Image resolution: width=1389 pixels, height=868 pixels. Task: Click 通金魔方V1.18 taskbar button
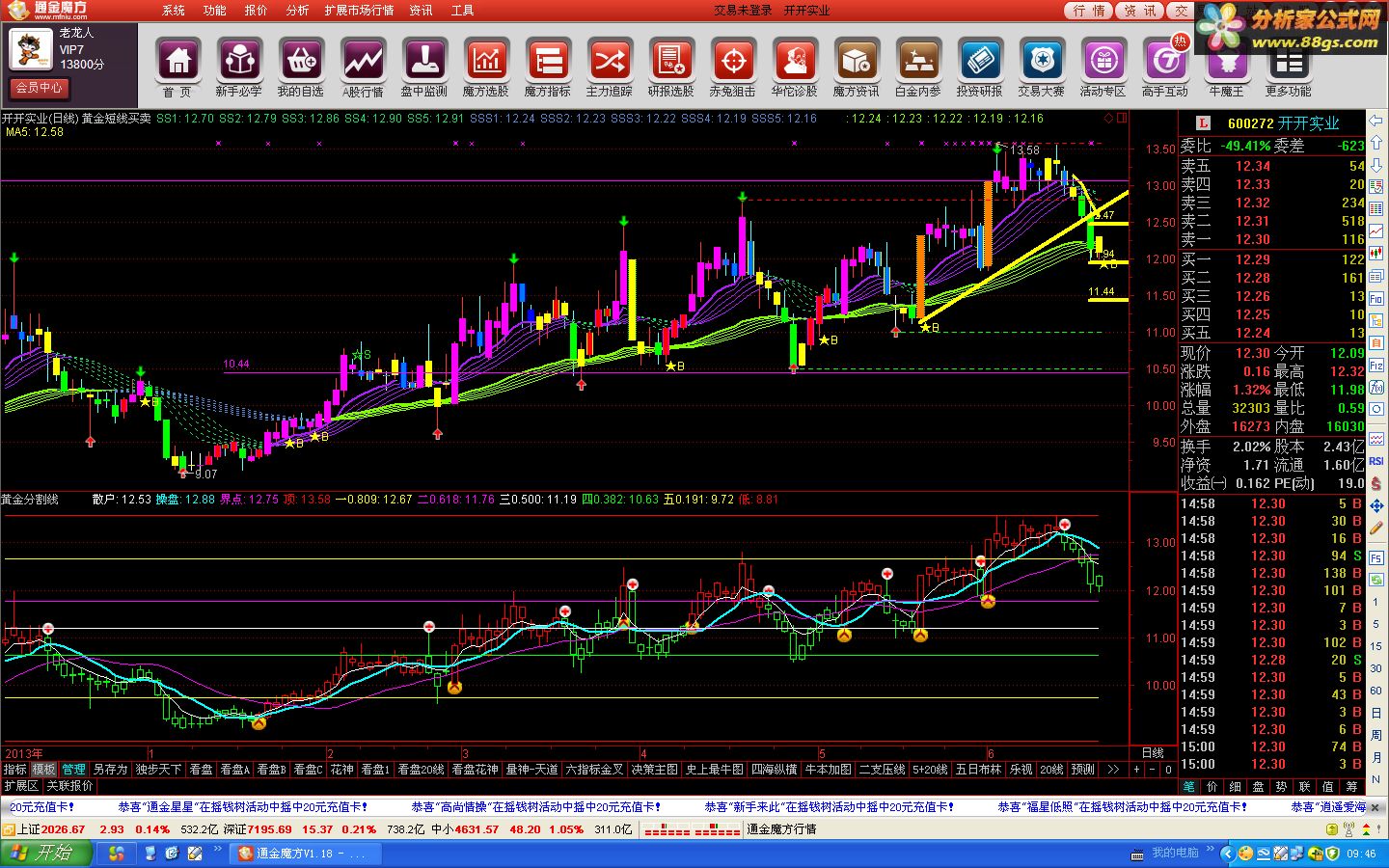[305, 854]
